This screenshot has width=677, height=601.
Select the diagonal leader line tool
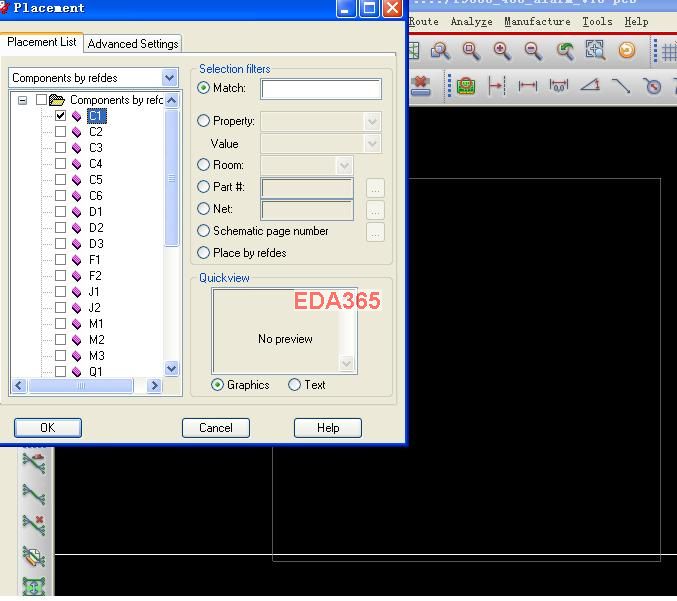621,85
